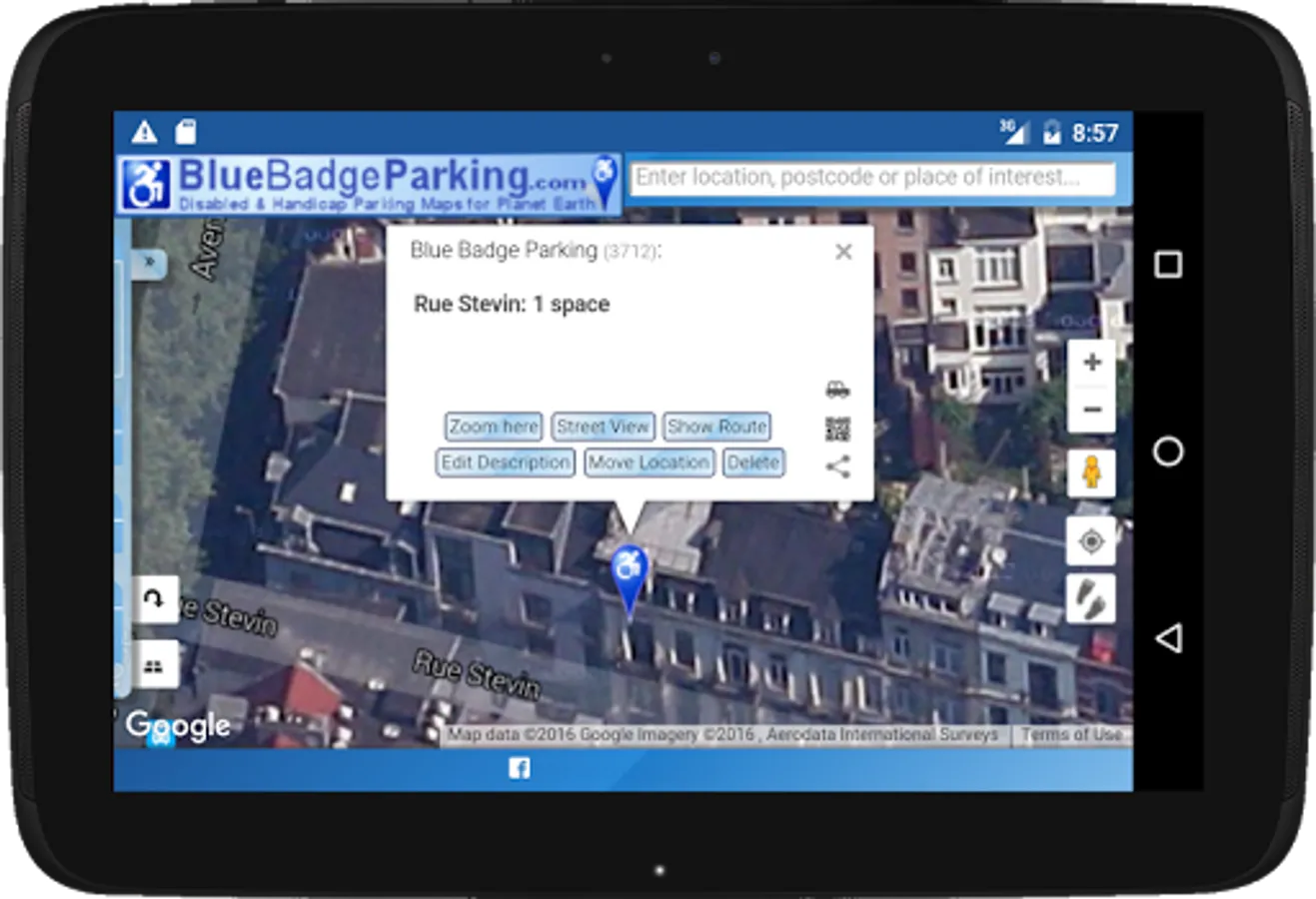Zoom in the map with plus button
Screen dimensions: 1316x899
click(x=1091, y=363)
